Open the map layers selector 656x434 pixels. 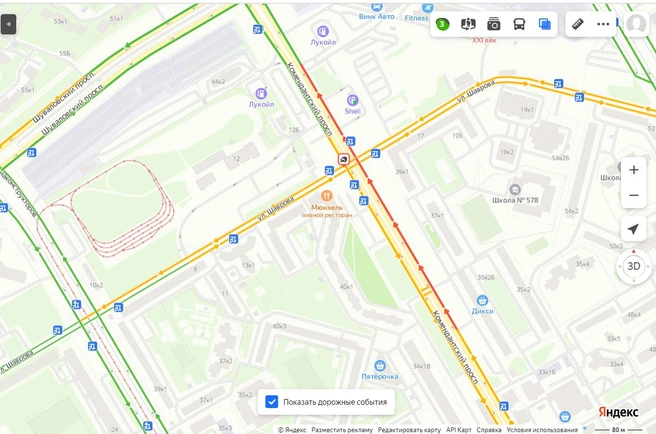click(x=545, y=24)
